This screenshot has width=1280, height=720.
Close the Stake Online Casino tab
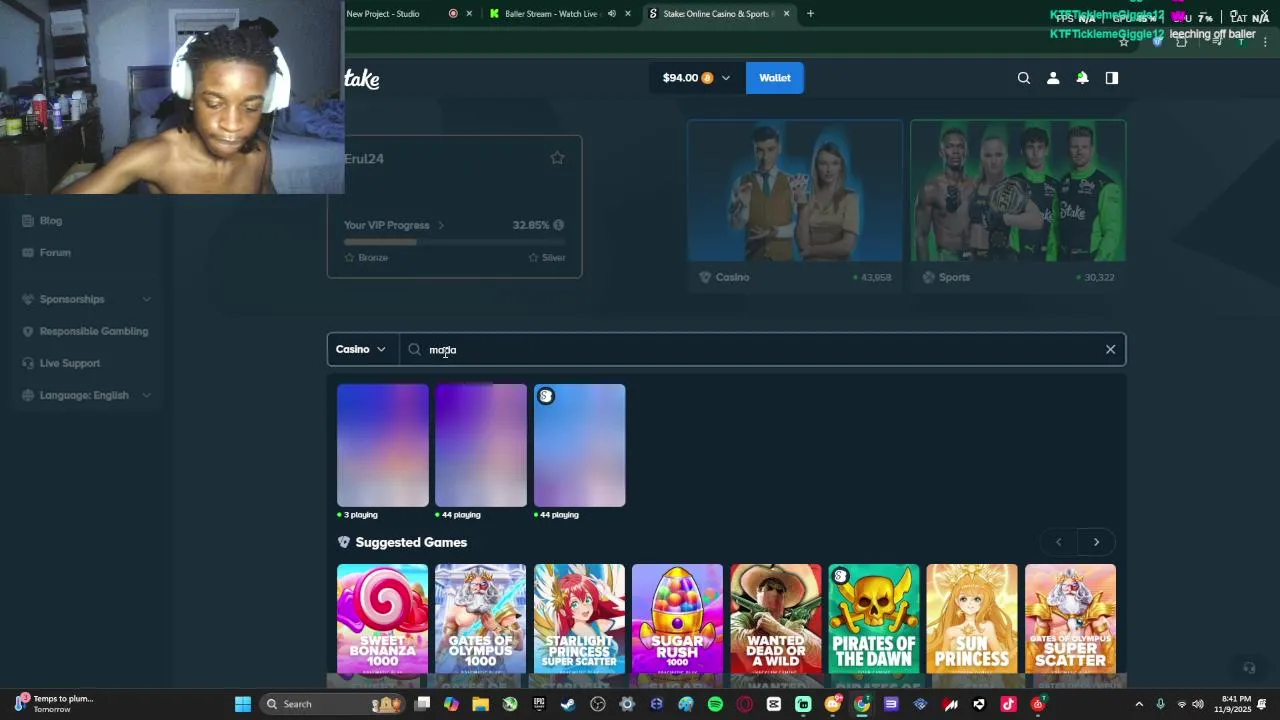786,14
